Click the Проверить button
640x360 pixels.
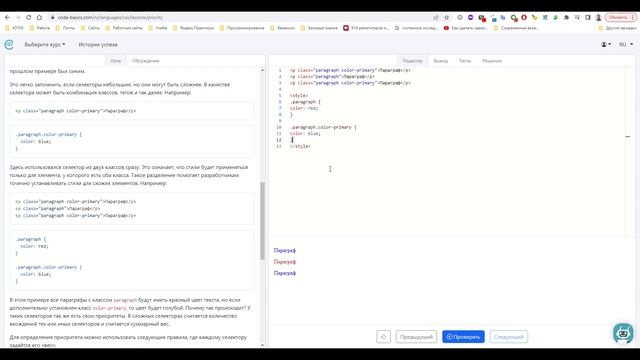pyautogui.click(x=463, y=337)
